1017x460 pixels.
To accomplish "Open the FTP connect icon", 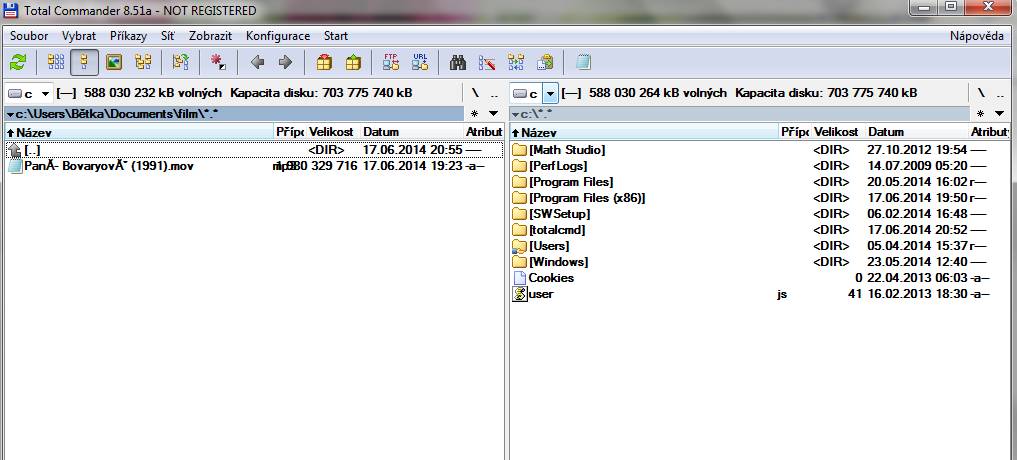I will pyautogui.click(x=391, y=62).
